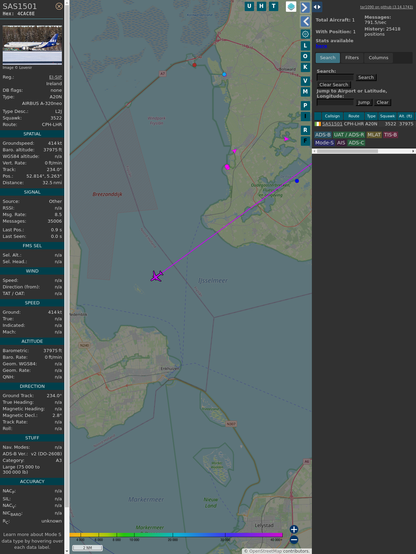This screenshot has height=554, width=416.
Task: Click the Clear Search button
Action: pyautogui.click(x=334, y=85)
